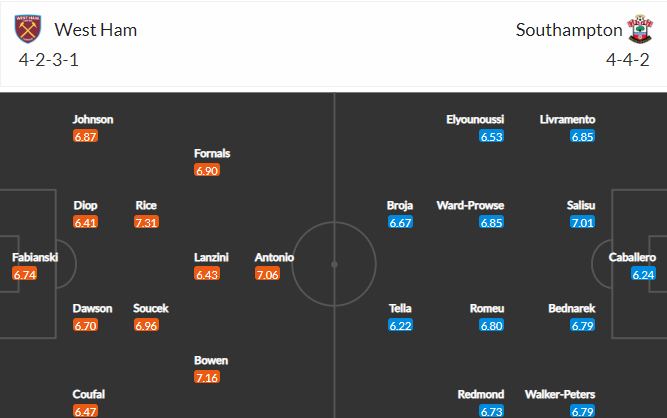Click Elyounoussi's 6.53 rating badge
Image resolution: width=667 pixels, height=418 pixels.
(491, 136)
